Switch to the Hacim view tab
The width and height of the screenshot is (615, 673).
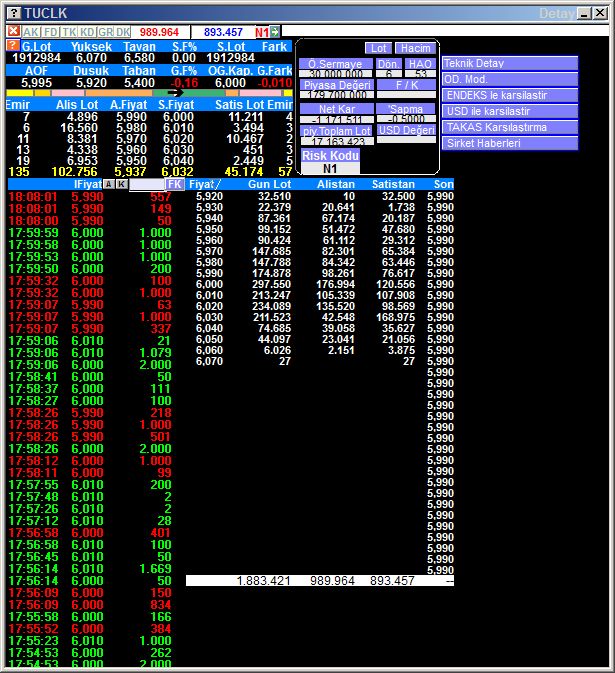tap(413, 48)
